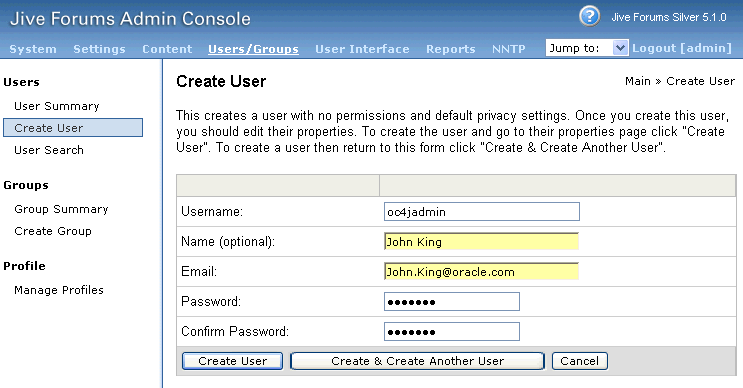Click the Username input field
743x388 pixels.
[482, 212]
